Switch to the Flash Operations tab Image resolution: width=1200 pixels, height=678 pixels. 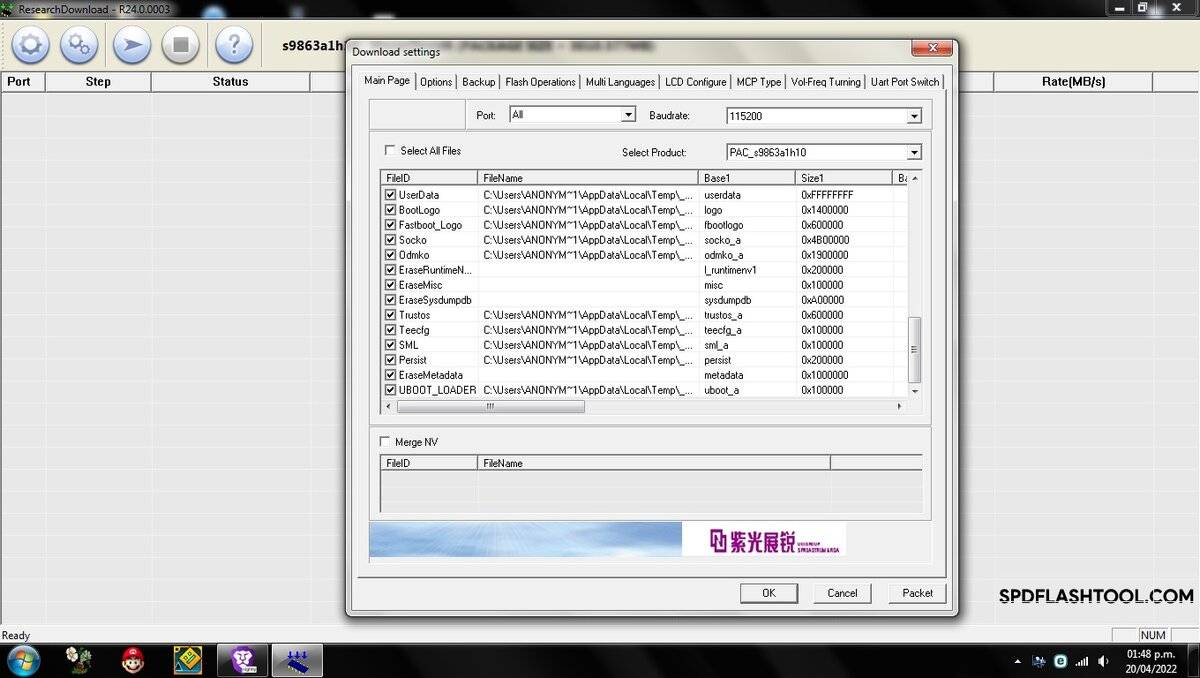coord(540,82)
